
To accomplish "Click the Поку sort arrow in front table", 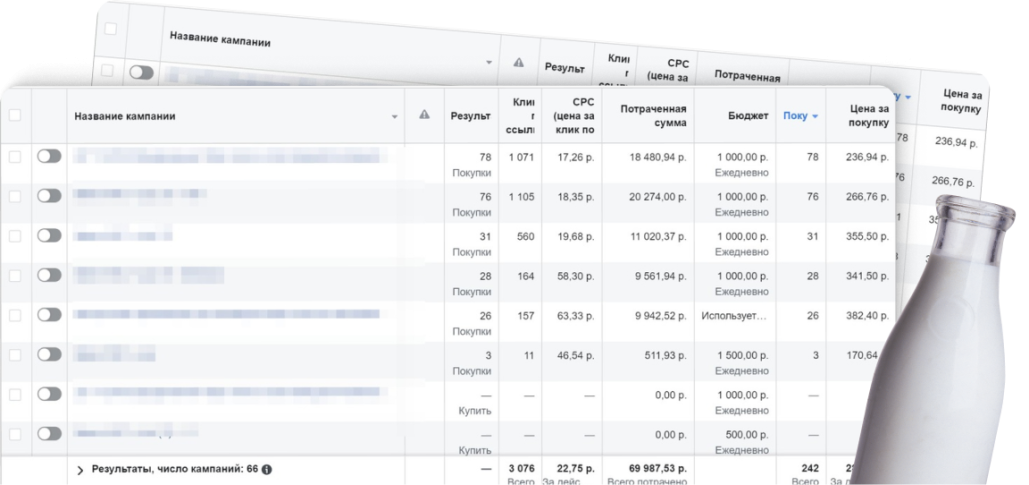I will coord(815,116).
